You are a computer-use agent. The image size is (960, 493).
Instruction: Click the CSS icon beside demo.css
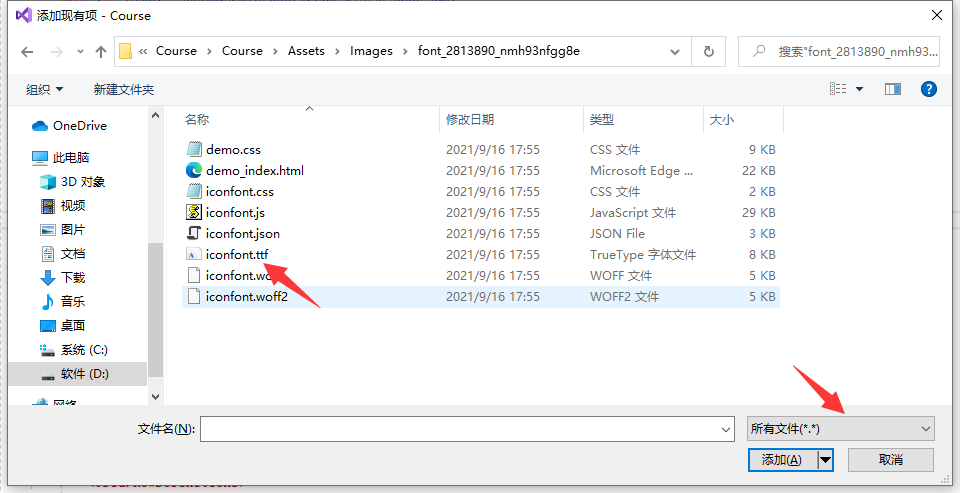pos(194,149)
